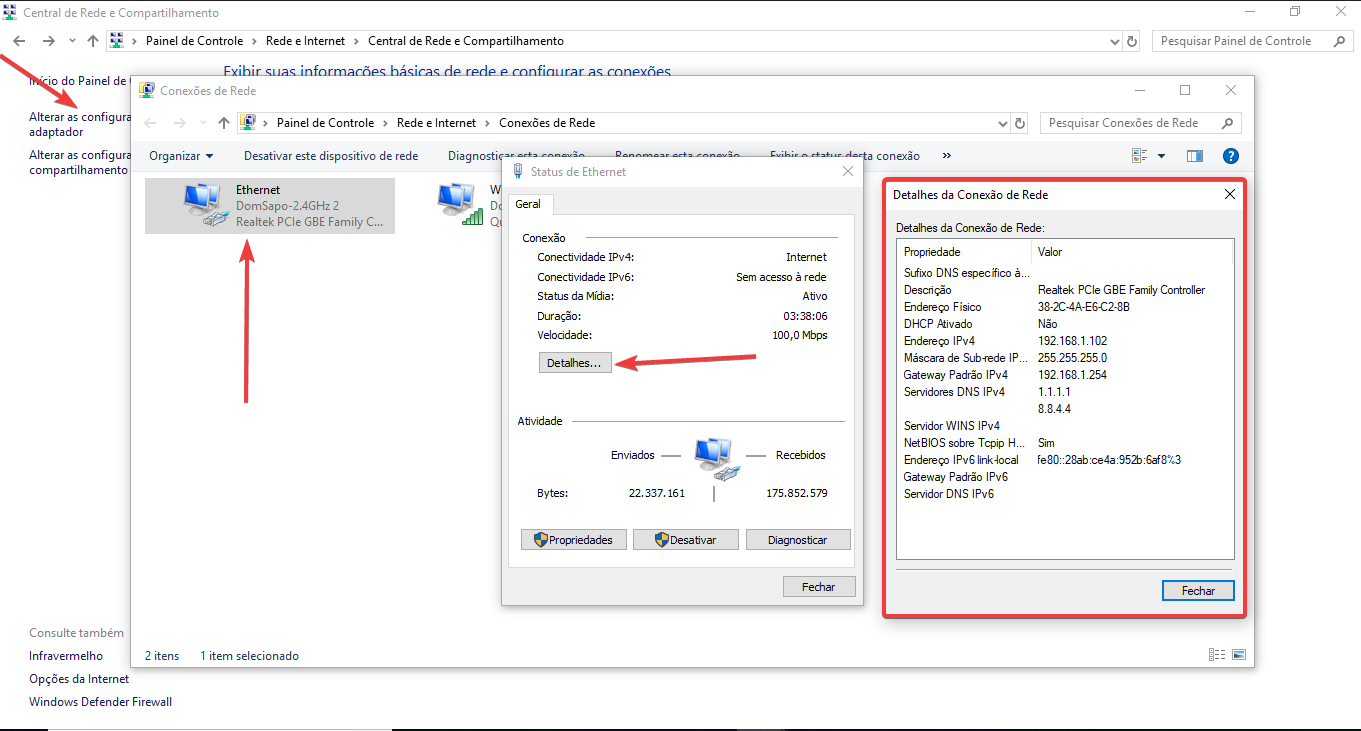The image size is (1361, 731).
Task: Click the Propriedades button
Action: [573, 539]
